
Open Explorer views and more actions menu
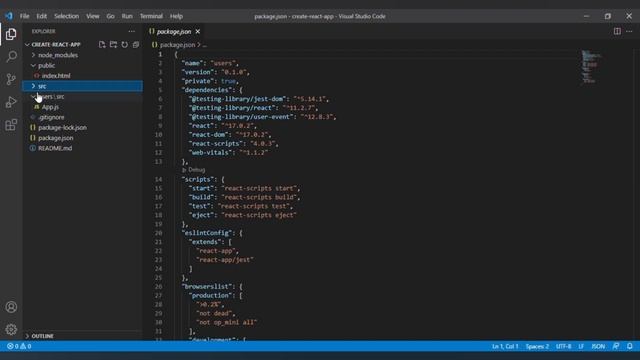131,31
